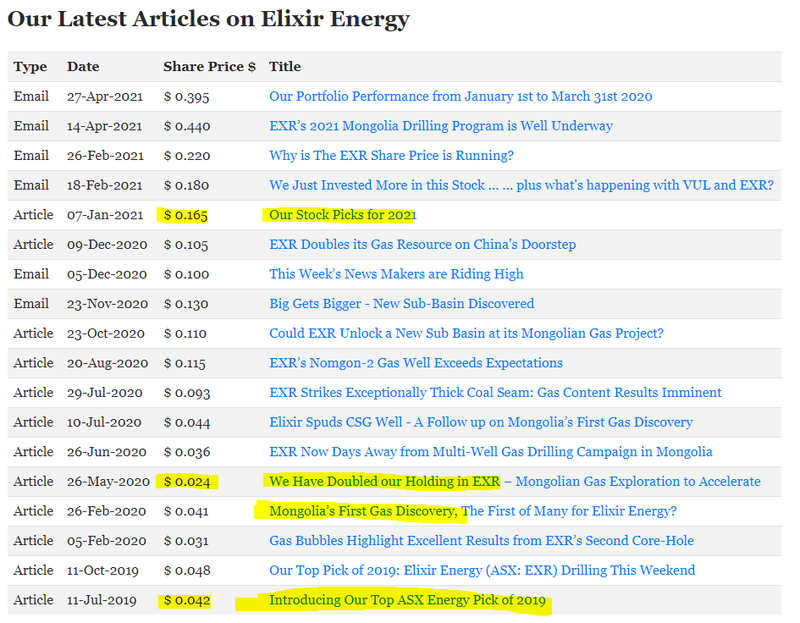Click the share price '$ 0.220'
Screen dimensions: 800x623
coord(187,156)
